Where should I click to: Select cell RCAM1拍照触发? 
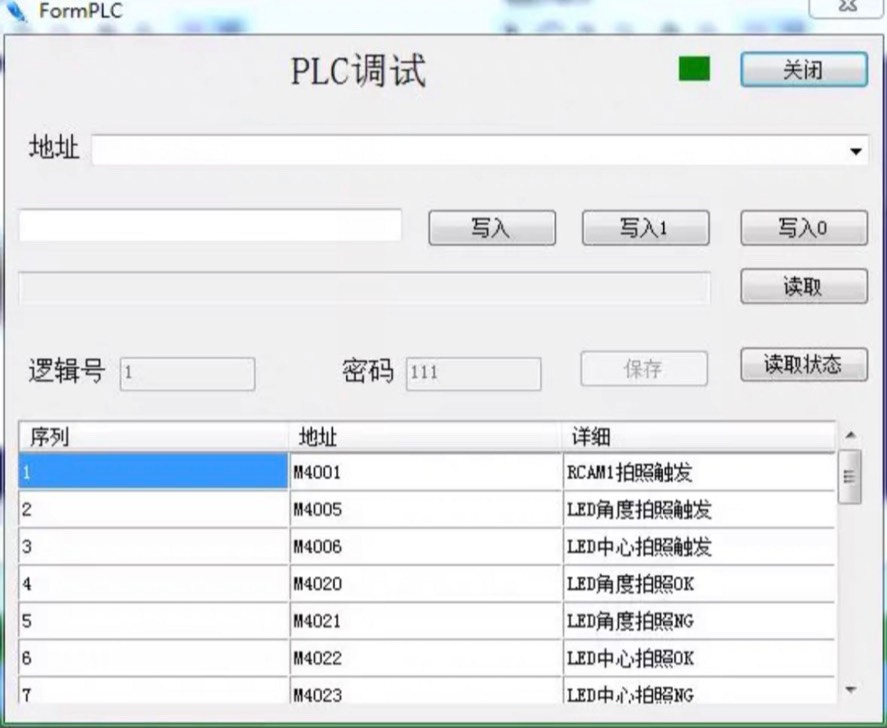(699, 471)
